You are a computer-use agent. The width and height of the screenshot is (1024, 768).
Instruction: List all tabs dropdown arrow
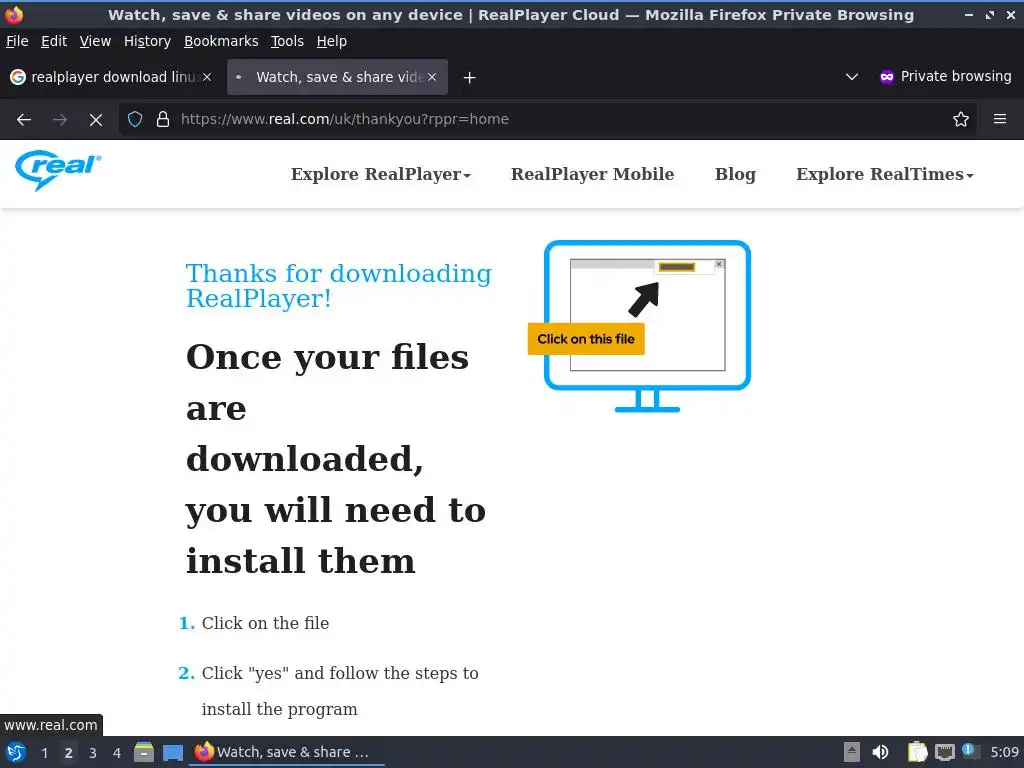click(852, 77)
